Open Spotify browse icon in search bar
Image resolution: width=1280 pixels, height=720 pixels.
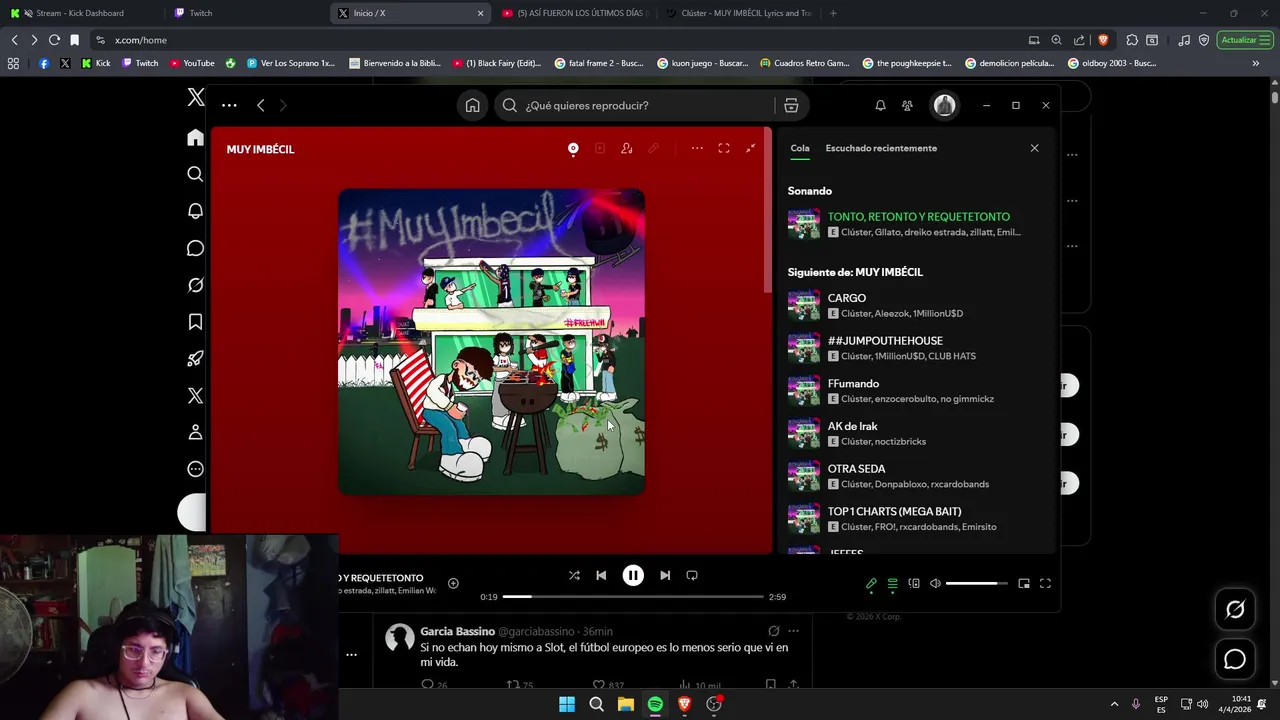click(791, 105)
